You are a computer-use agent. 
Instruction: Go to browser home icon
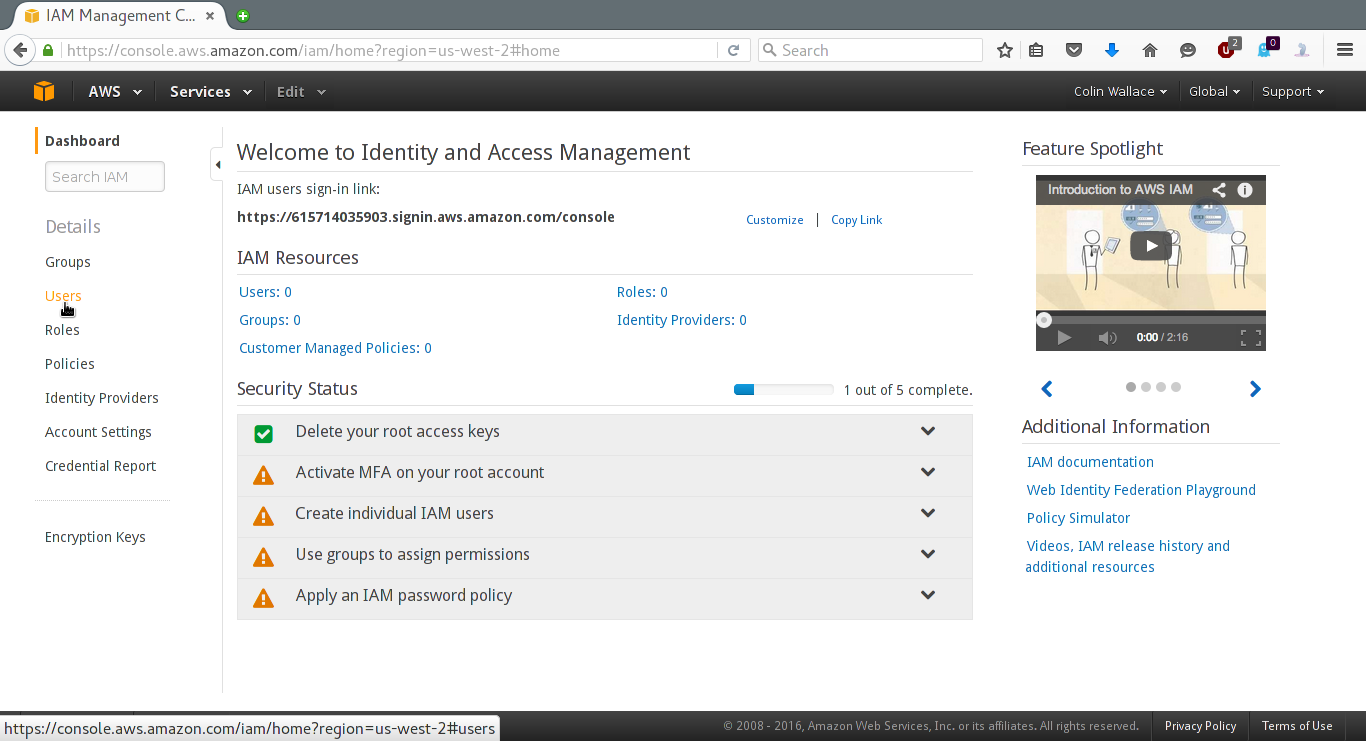pyautogui.click(x=1150, y=50)
